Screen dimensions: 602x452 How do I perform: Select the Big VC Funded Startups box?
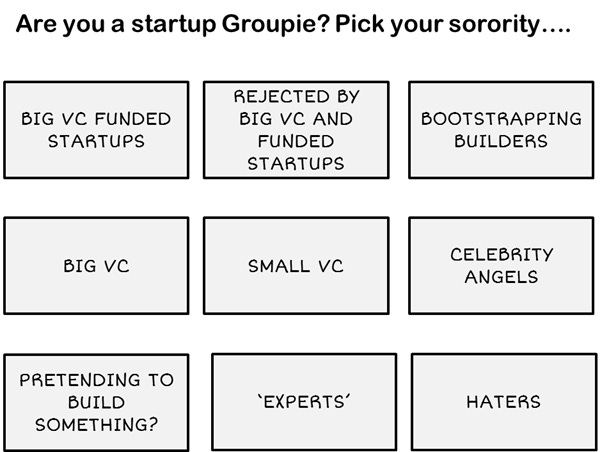(96, 130)
